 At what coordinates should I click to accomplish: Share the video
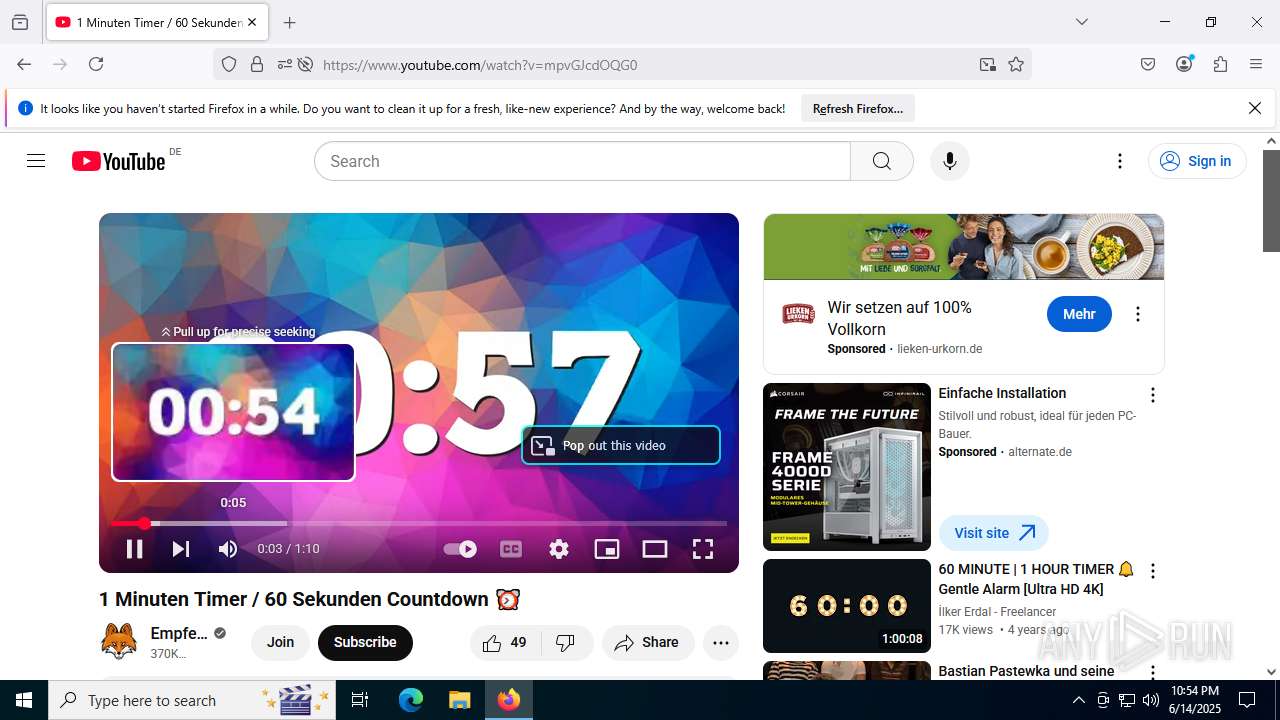click(x=647, y=643)
